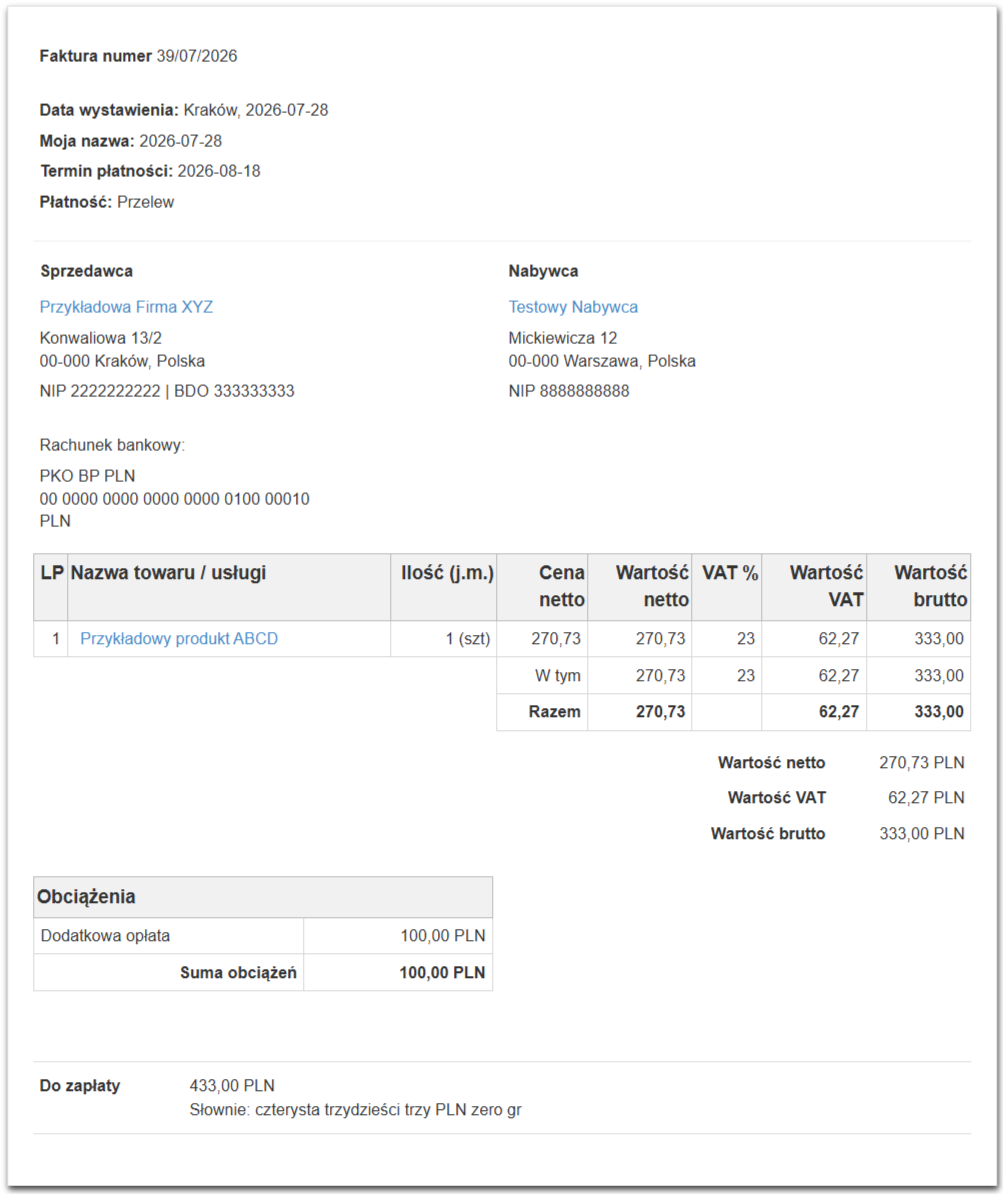Click the Wartość brutto column header
This screenshot has height=1194, width=1003.
[918, 586]
